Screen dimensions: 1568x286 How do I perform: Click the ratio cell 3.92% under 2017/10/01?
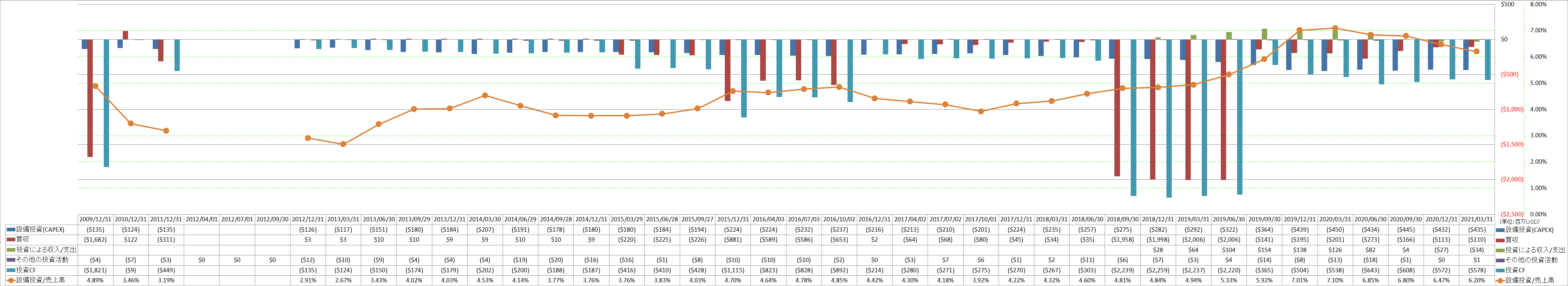pyautogui.click(x=981, y=281)
